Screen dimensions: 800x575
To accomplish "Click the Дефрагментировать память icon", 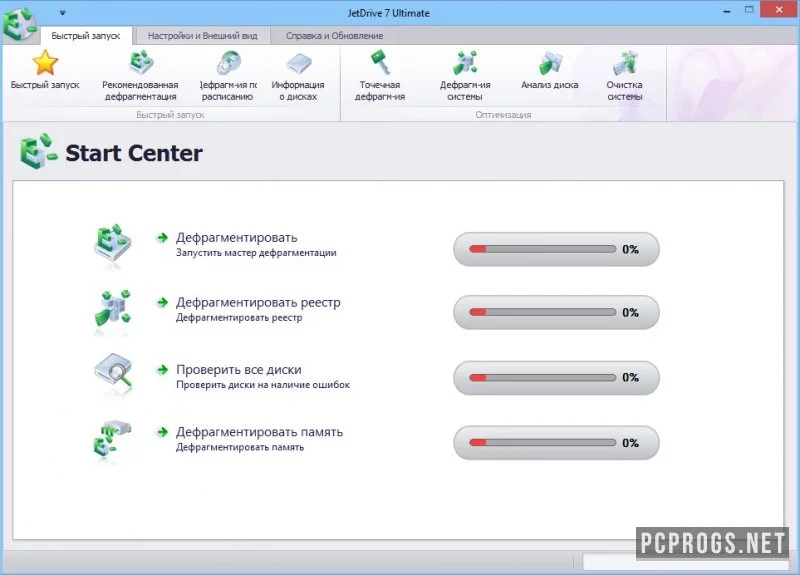I will (x=113, y=439).
